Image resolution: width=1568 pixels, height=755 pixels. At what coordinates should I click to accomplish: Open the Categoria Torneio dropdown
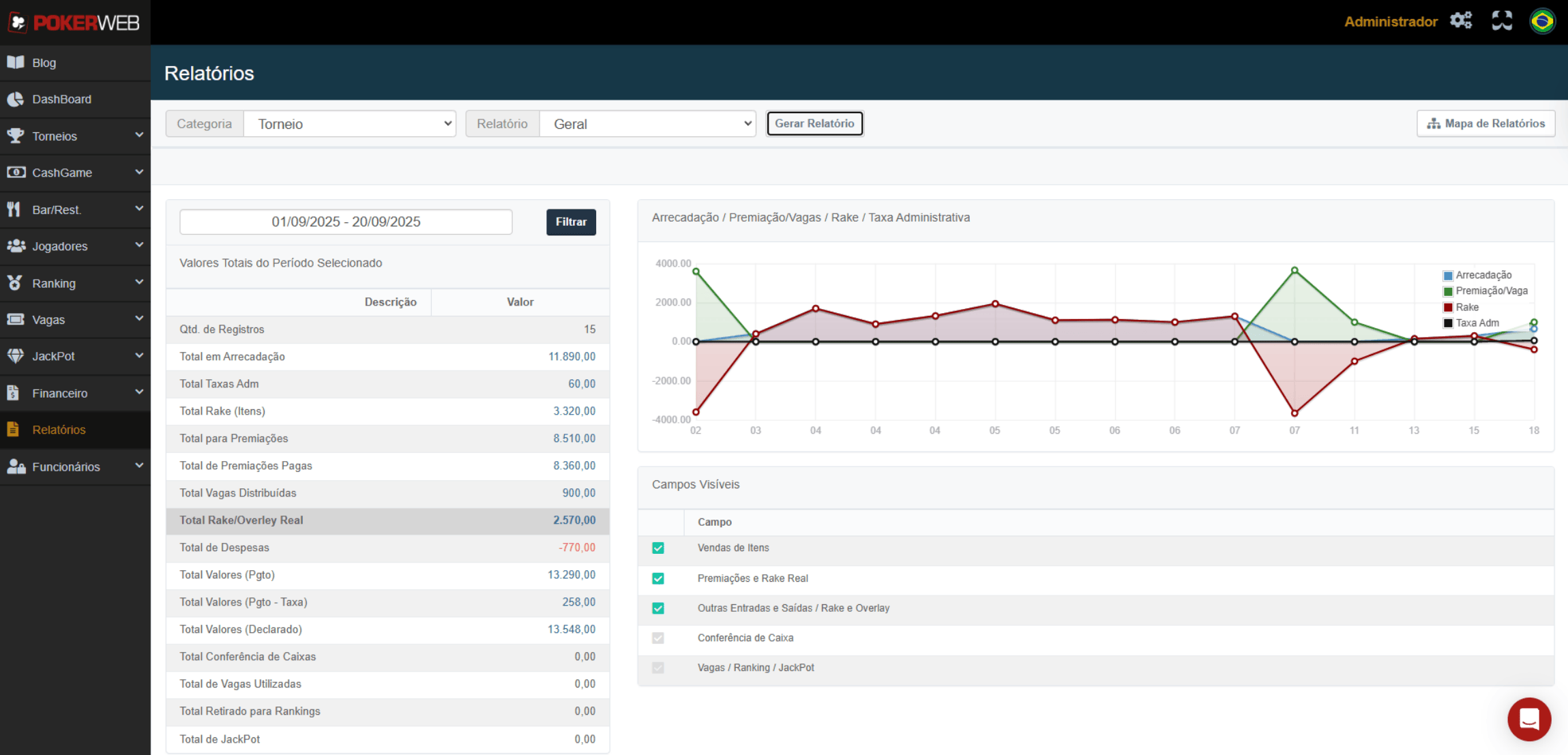(350, 124)
